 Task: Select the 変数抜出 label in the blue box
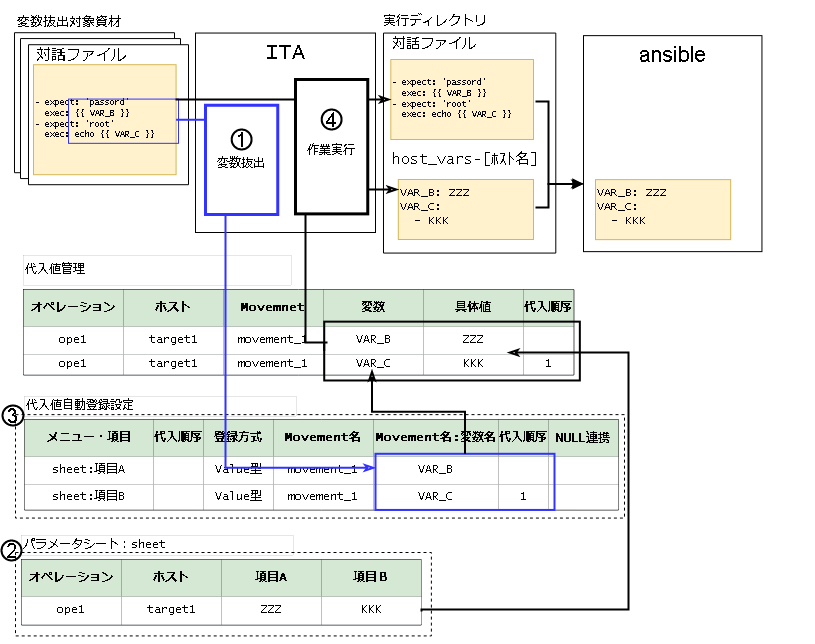coord(241,162)
